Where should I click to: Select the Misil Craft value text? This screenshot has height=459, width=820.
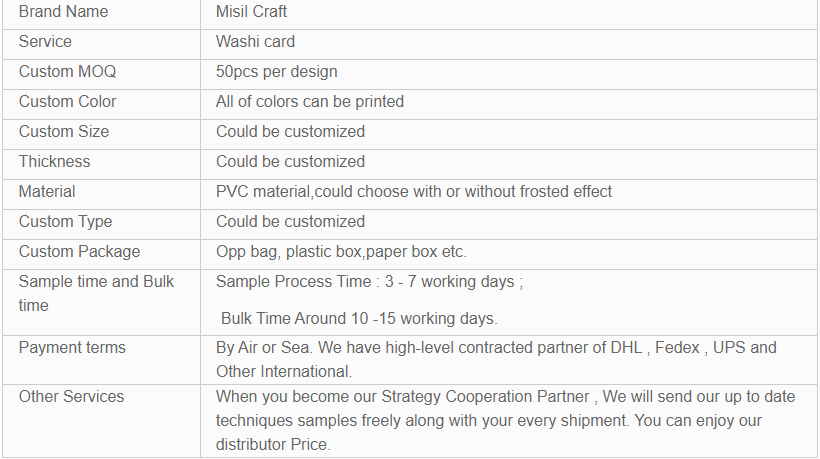pos(251,12)
